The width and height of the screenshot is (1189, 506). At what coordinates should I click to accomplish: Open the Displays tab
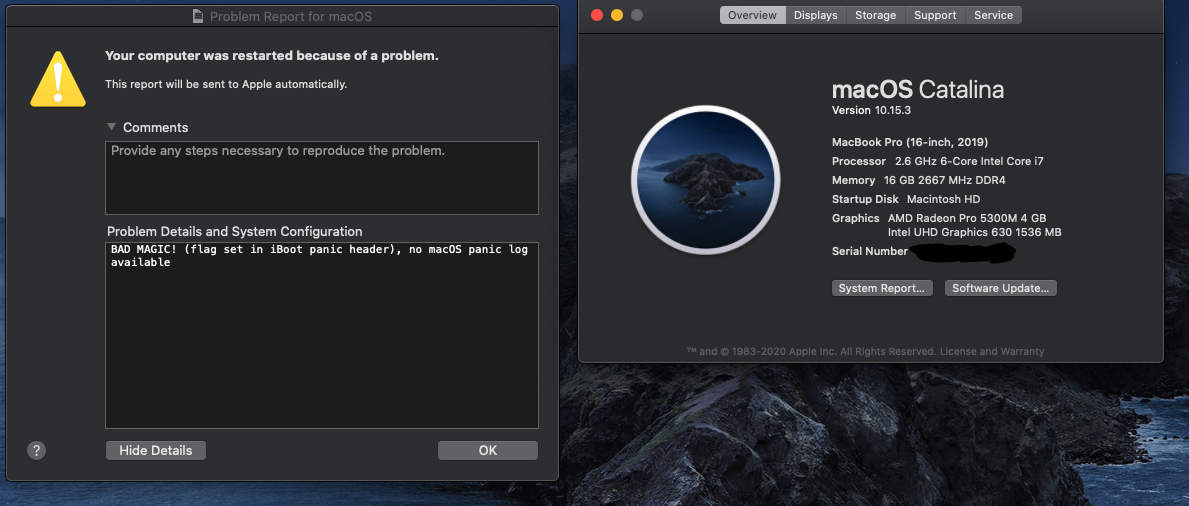tap(816, 15)
